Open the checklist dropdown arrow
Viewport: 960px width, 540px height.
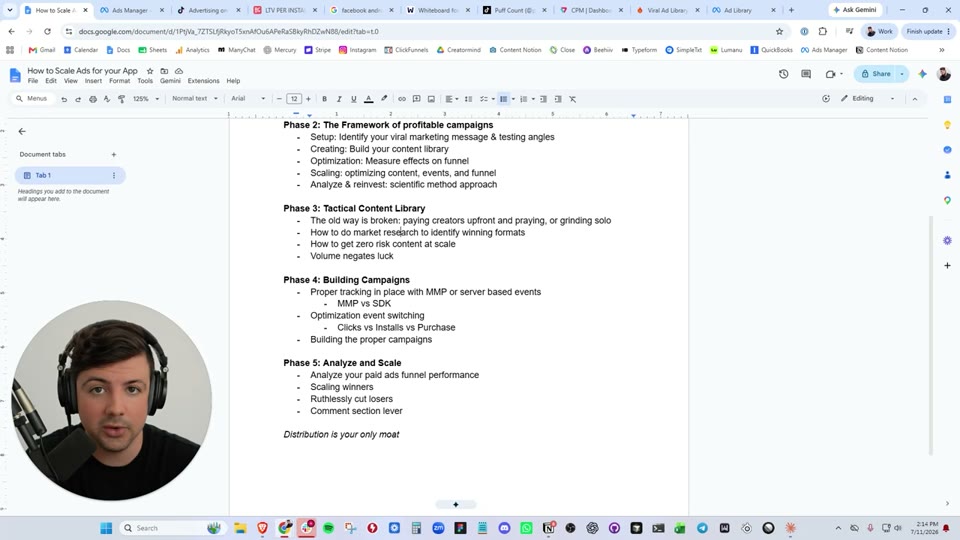(493, 99)
